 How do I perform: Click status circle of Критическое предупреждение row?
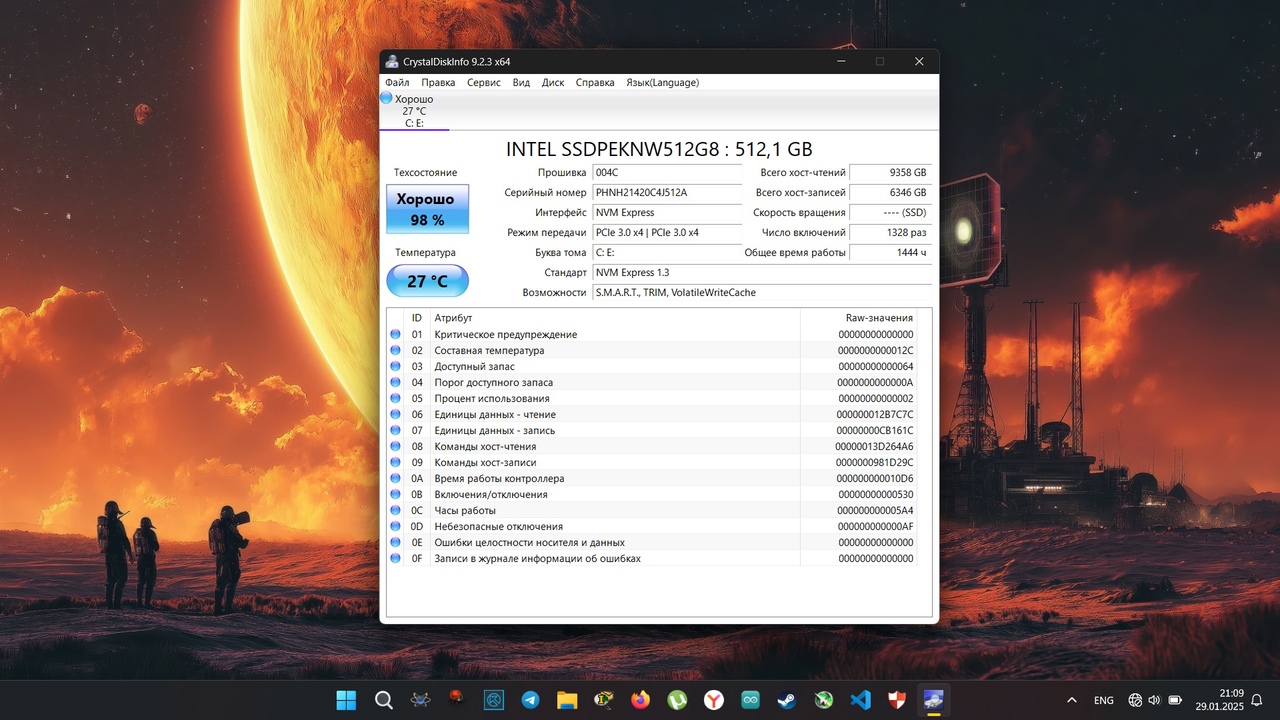tap(395, 334)
